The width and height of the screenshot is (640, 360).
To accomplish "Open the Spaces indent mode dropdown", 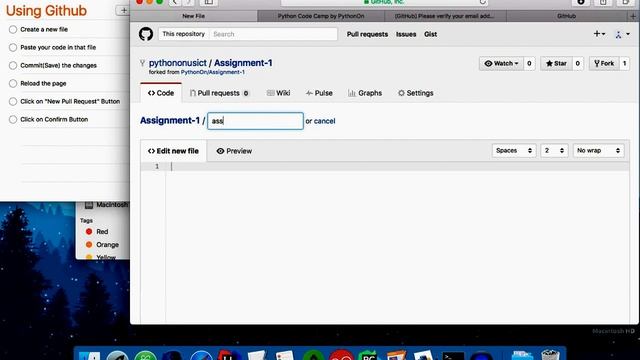I will pyautogui.click(x=514, y=151).
